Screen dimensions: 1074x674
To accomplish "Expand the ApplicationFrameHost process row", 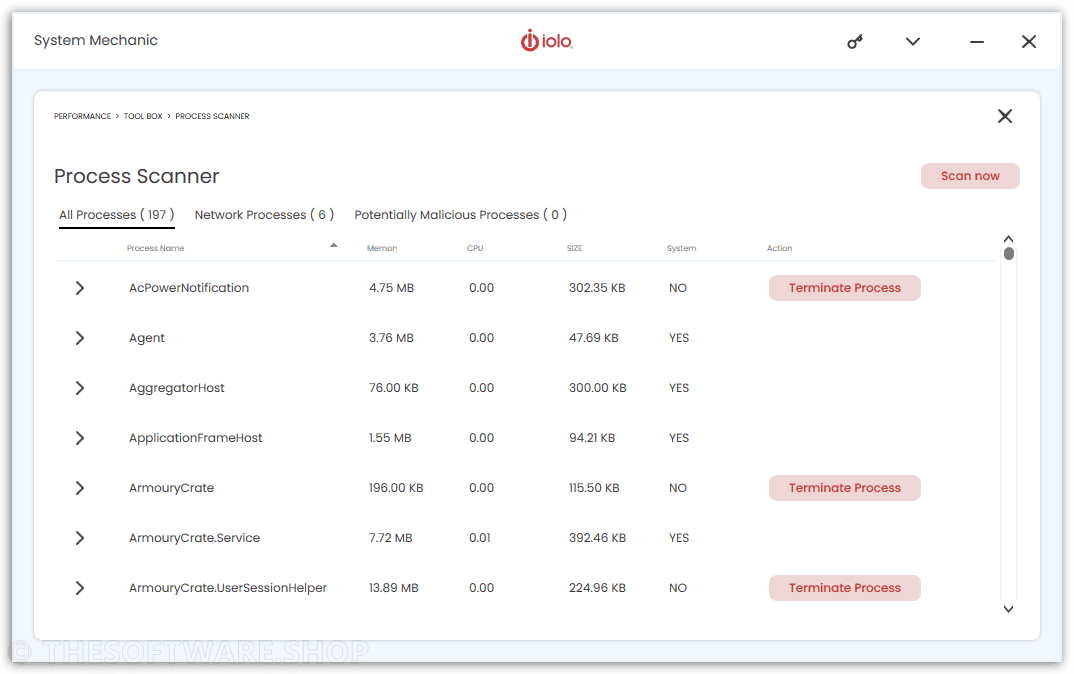I will coord(79,438).
